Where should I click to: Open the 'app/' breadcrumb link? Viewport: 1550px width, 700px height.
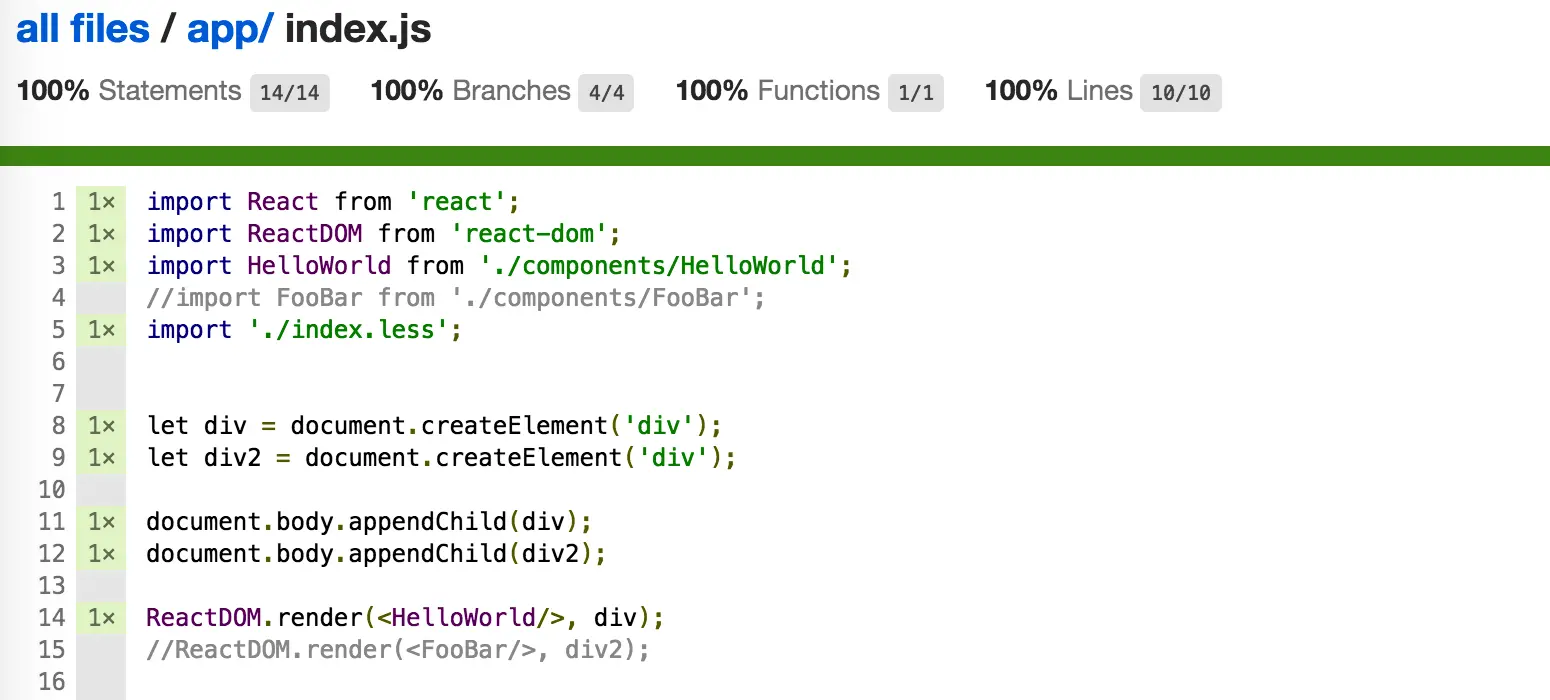click(230, 29)
